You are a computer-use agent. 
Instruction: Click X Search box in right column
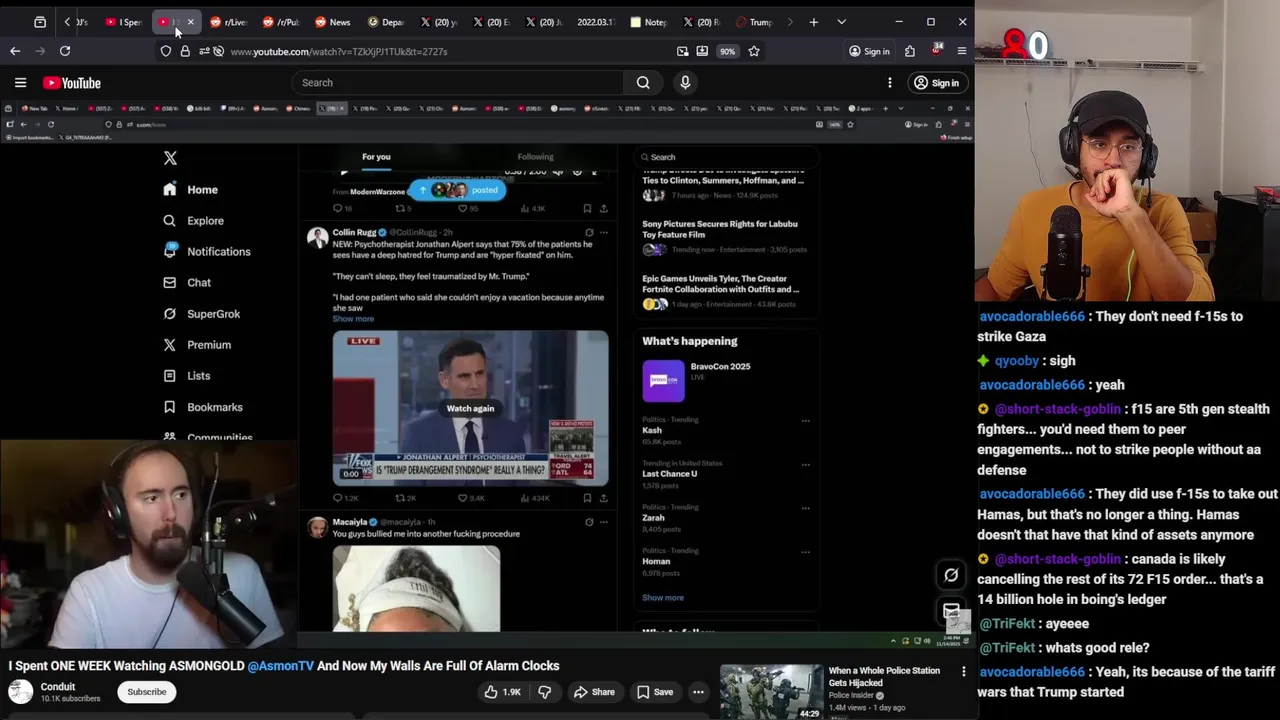tap(727, 157)
